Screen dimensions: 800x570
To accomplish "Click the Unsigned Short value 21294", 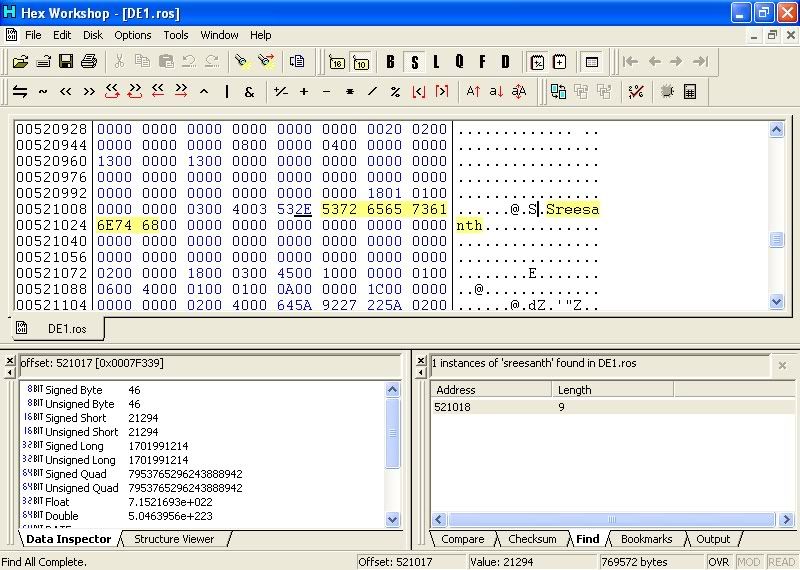I will point(143,432).
